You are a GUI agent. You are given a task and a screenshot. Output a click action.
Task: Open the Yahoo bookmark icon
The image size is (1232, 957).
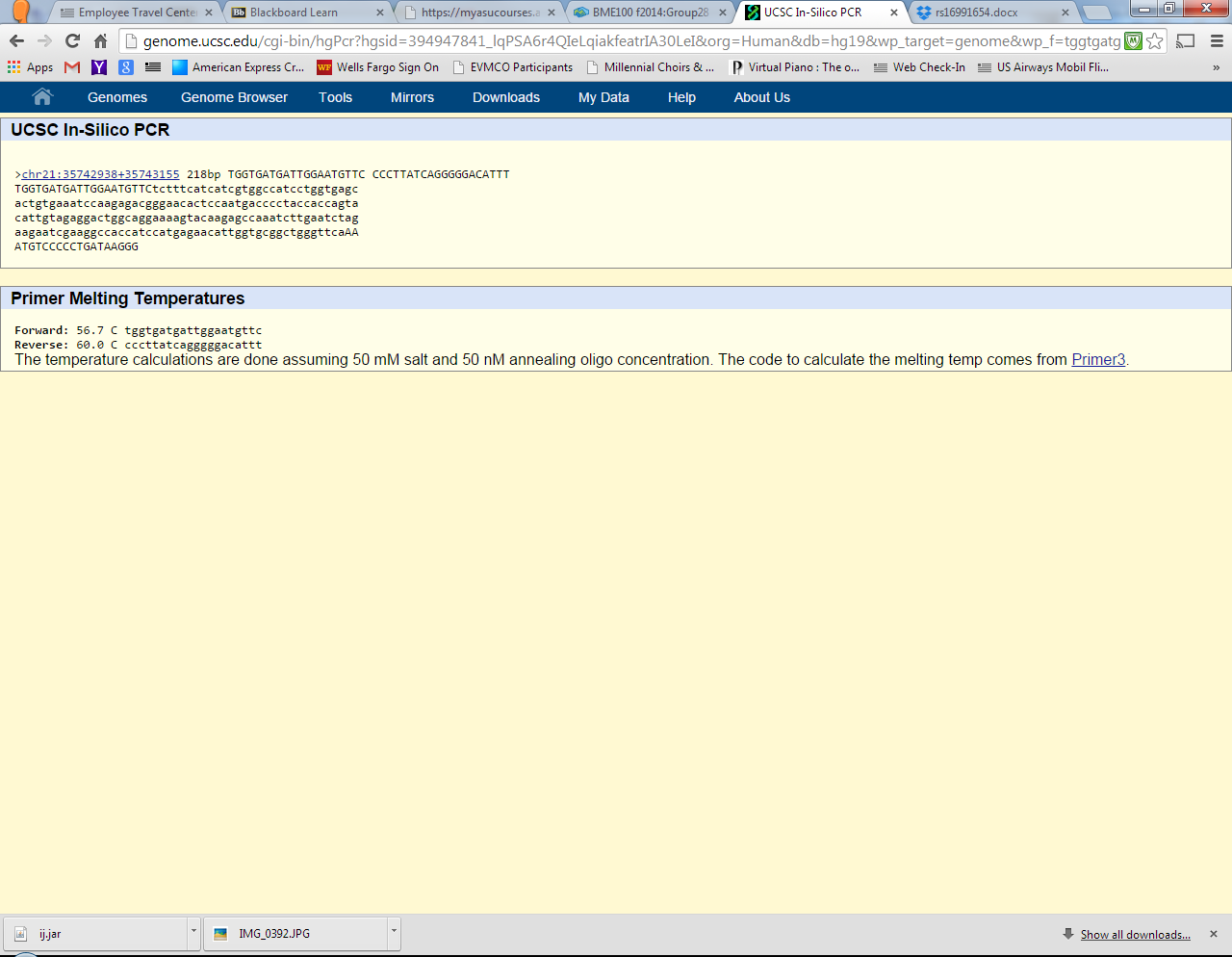click(x=99, y=67)
